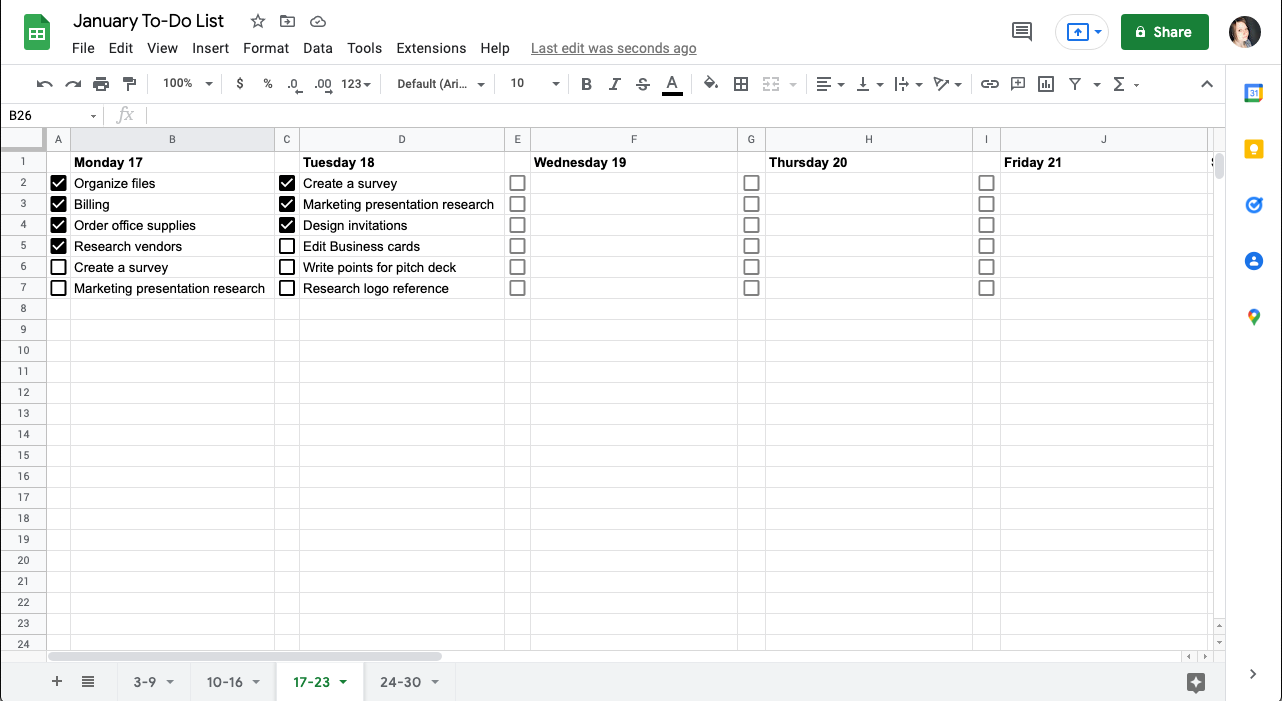Image resolution: width=1282 pixels, height=701 pixels.
Task: Click the green Share button
Action: pyautogui.click(x=1164, y=31)
